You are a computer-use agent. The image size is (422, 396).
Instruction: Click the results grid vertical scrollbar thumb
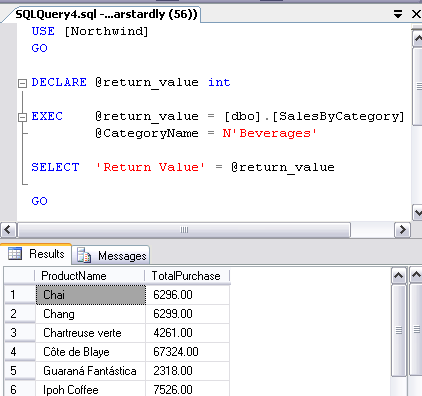coord(399,330)
